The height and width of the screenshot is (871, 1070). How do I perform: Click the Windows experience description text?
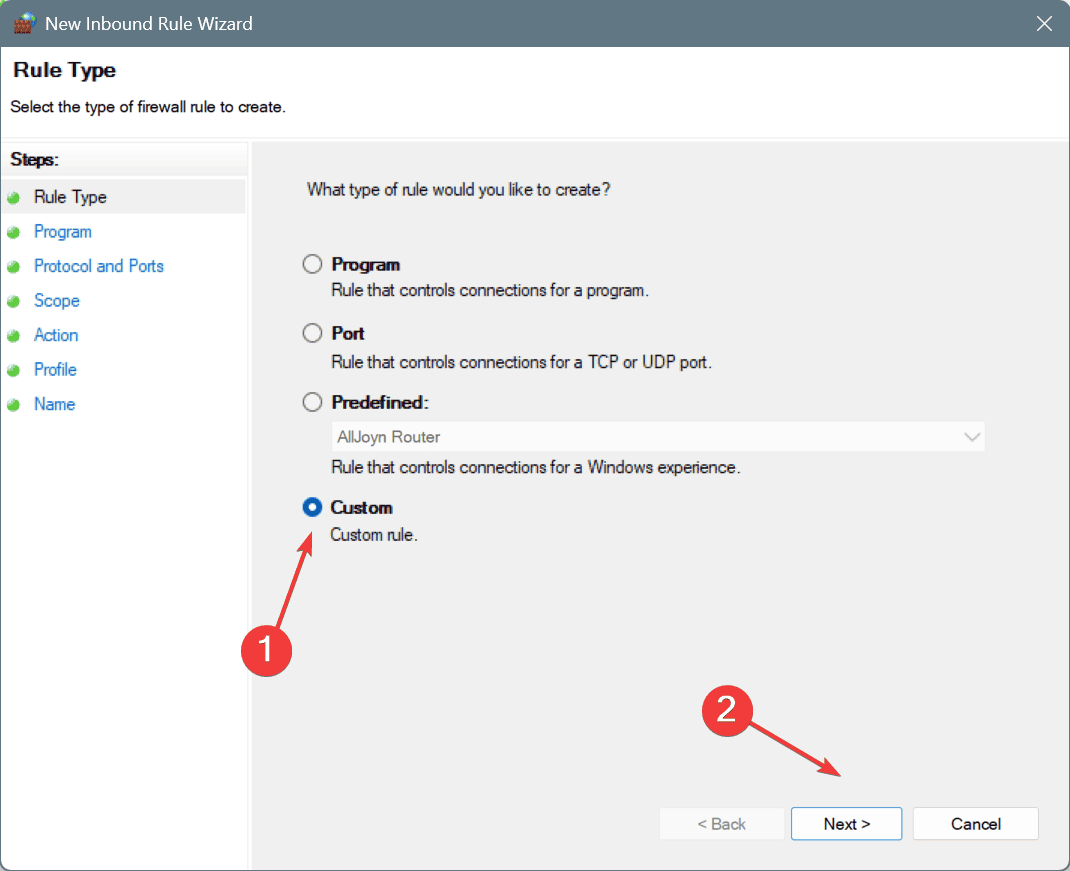point(536,468)
